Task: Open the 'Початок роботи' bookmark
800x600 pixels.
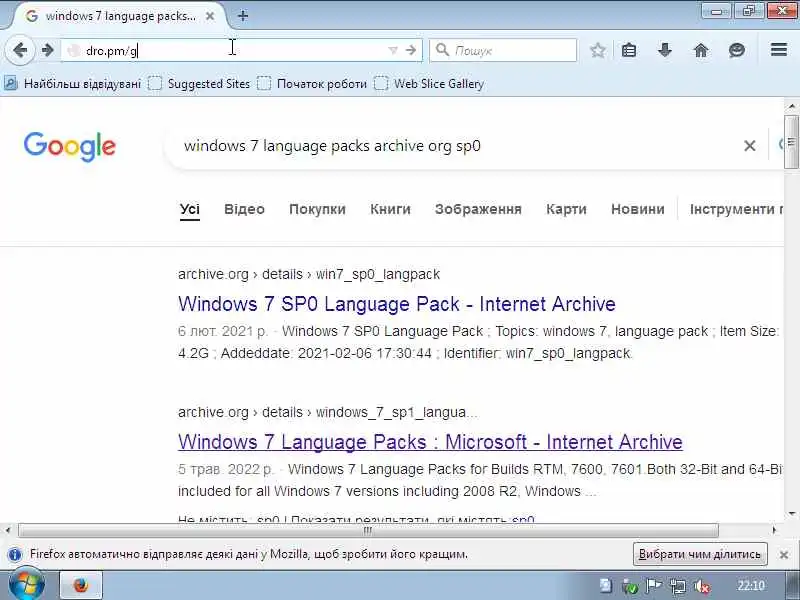Action: pyautogui.click(x=312, y=84)
